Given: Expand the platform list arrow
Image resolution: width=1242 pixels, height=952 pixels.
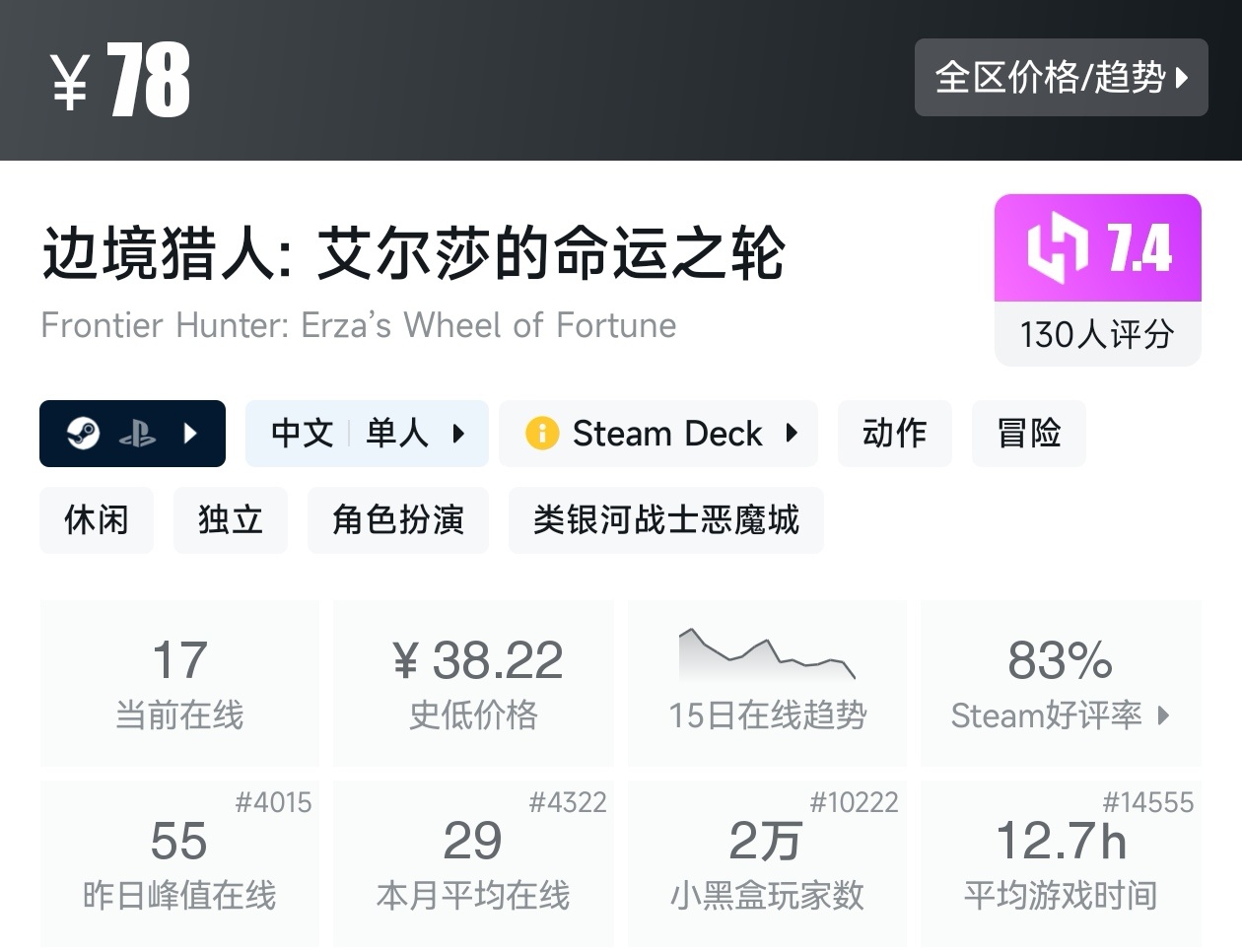Looking at the screenshot, I should tap(191, 434).
